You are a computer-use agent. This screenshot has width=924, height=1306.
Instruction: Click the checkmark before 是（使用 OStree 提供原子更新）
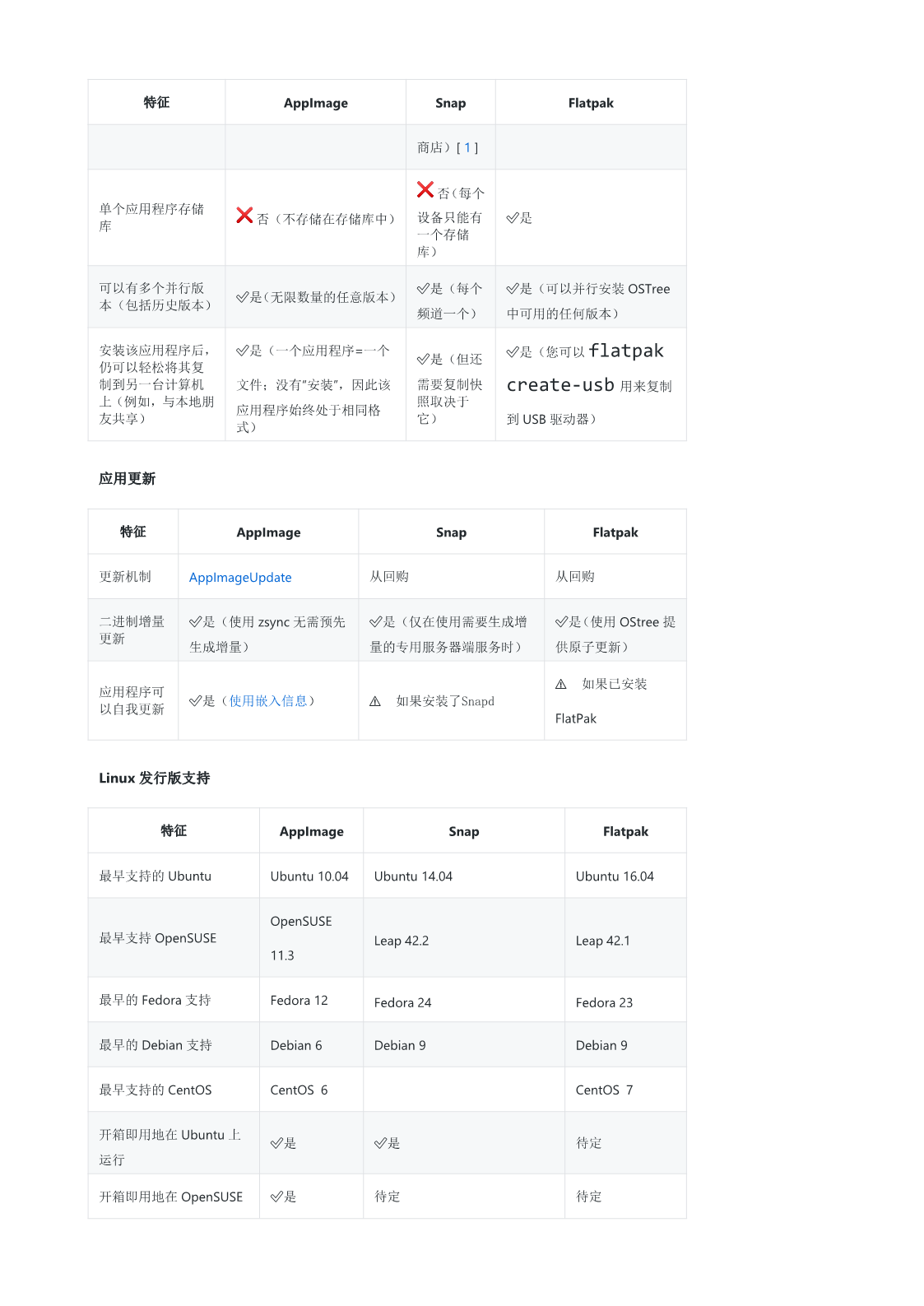click(x=562, y=622)
